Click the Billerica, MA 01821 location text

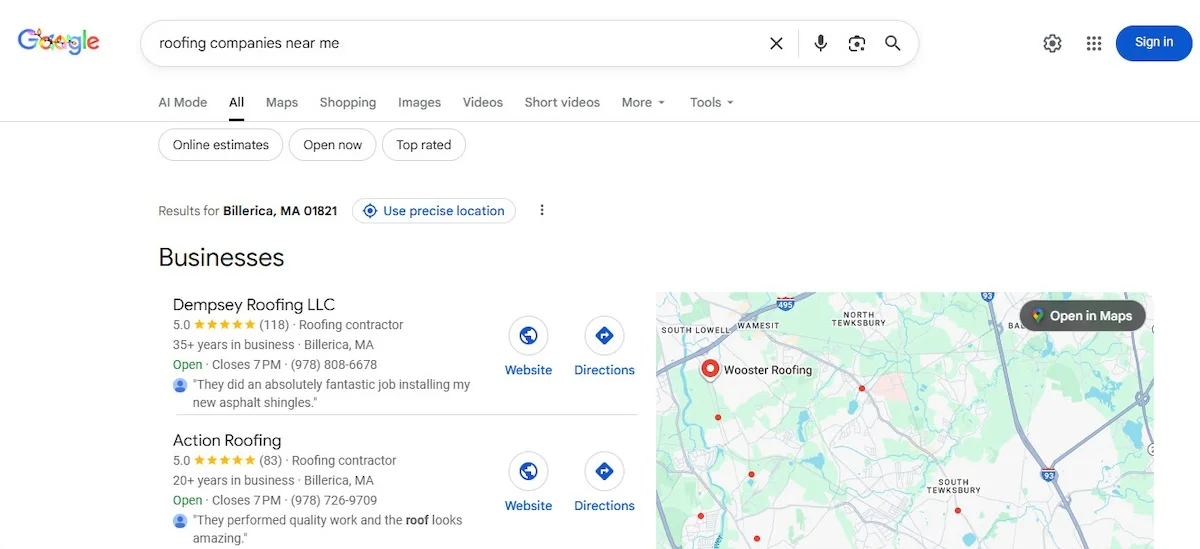pos(280,211)
